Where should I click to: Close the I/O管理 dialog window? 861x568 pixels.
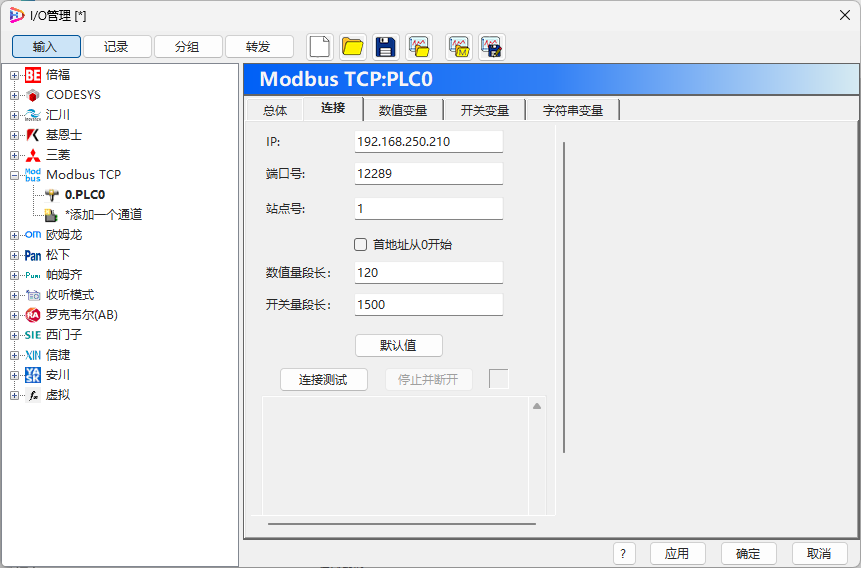[x=845, y=15]
